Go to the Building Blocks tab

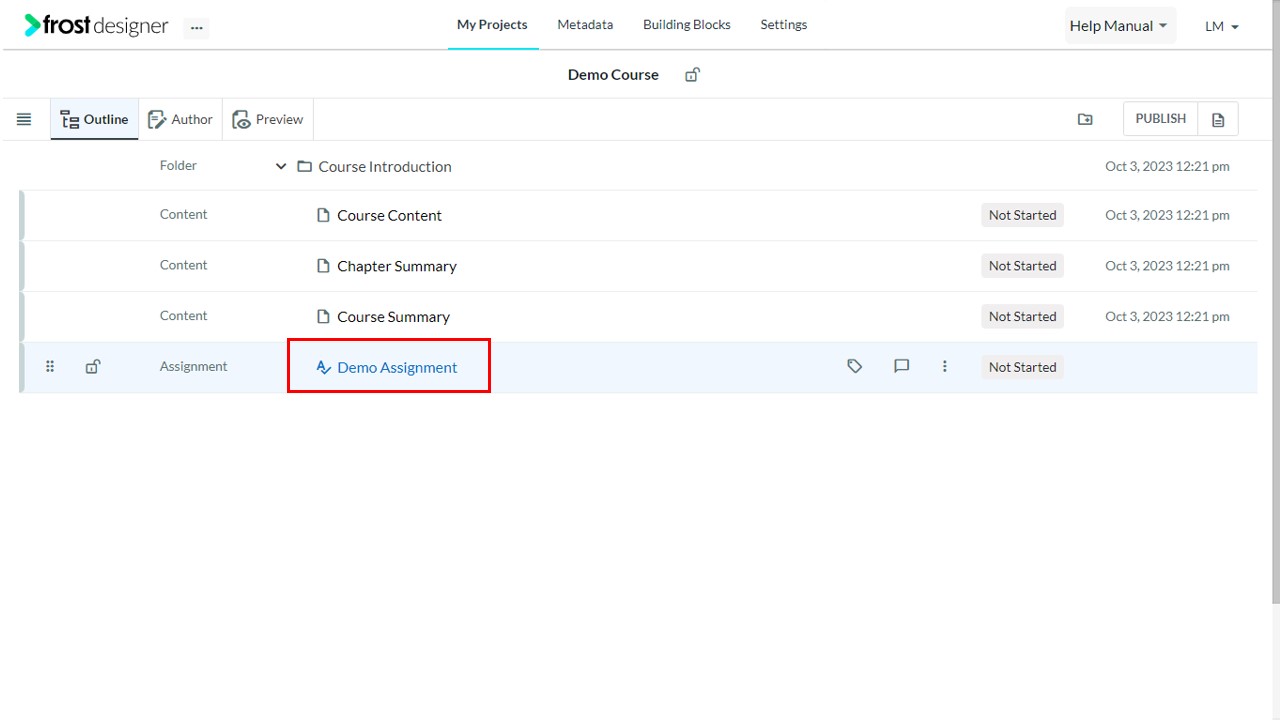point(687,24)
